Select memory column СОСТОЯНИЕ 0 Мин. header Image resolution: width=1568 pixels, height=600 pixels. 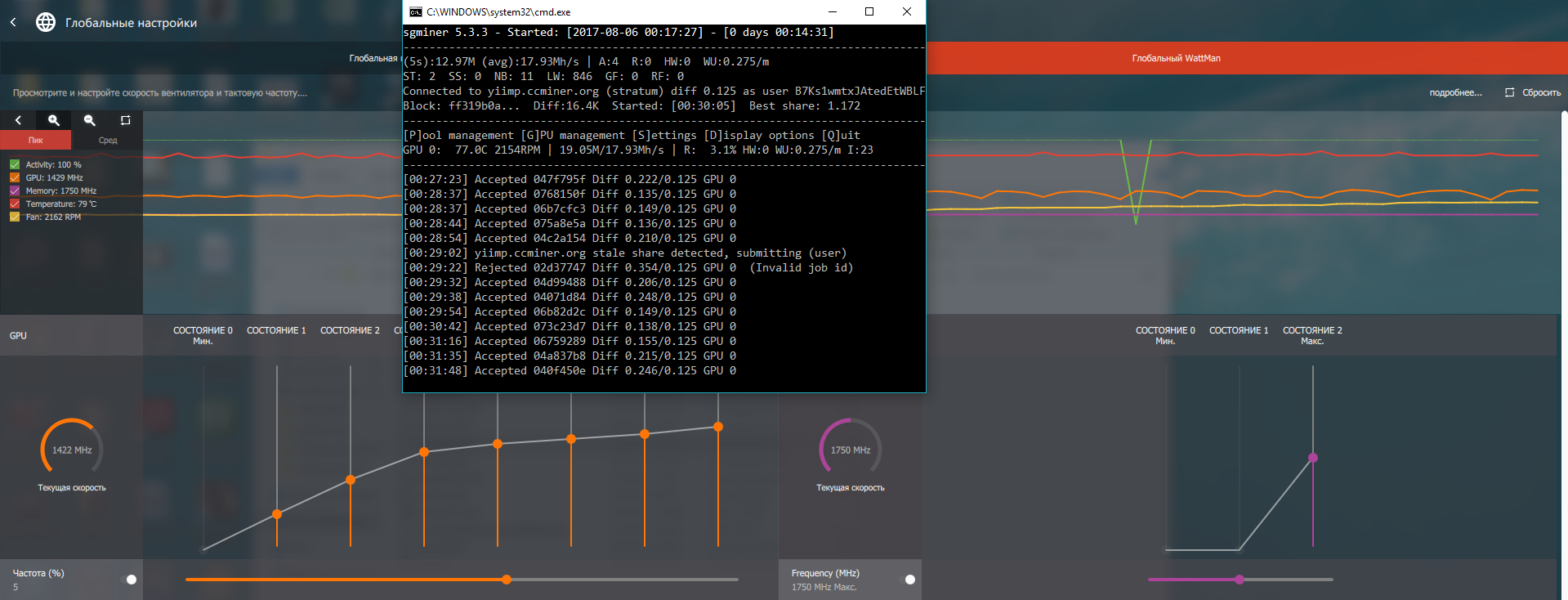pos(1165,335)
